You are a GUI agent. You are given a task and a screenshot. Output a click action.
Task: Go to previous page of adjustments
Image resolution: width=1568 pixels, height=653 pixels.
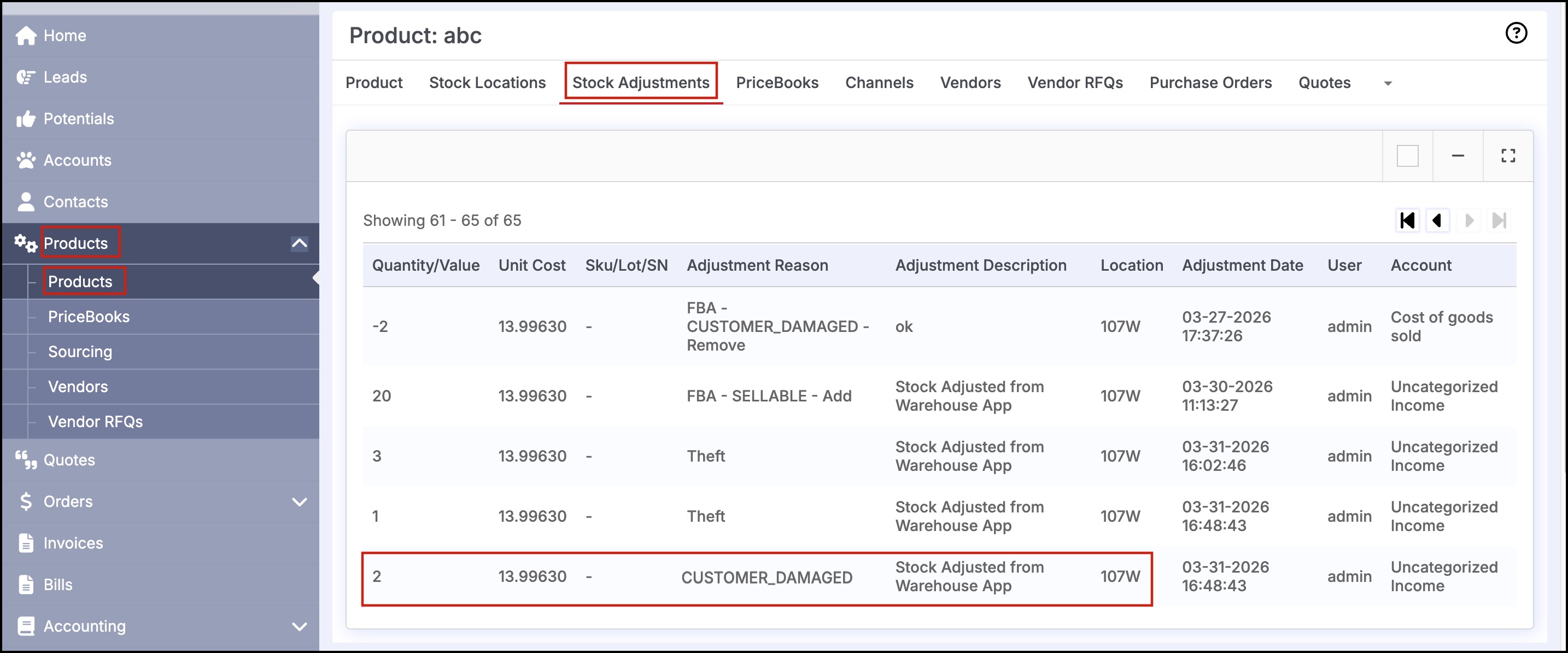click(1437, 220)
